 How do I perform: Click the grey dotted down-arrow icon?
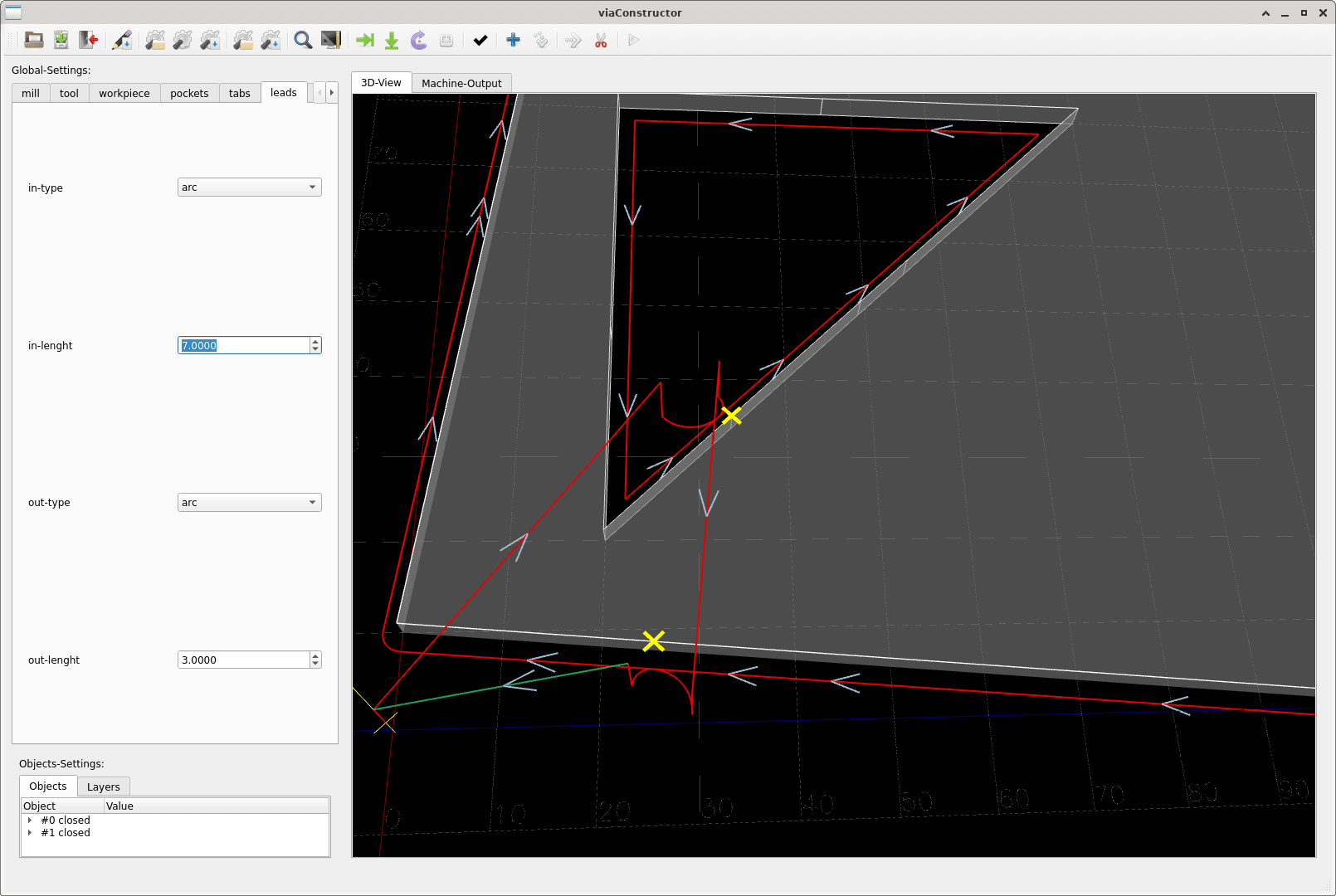pos(540,40)
